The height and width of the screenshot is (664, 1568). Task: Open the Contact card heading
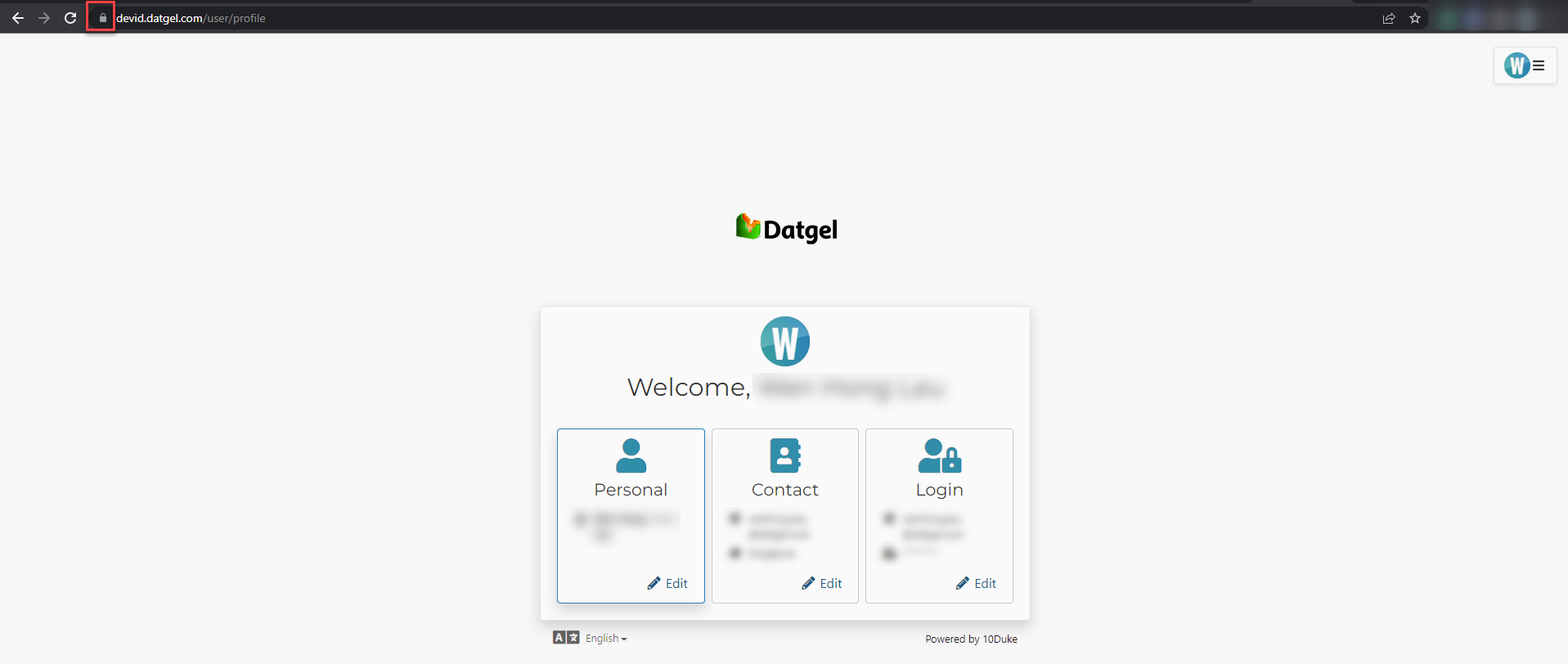785,490
